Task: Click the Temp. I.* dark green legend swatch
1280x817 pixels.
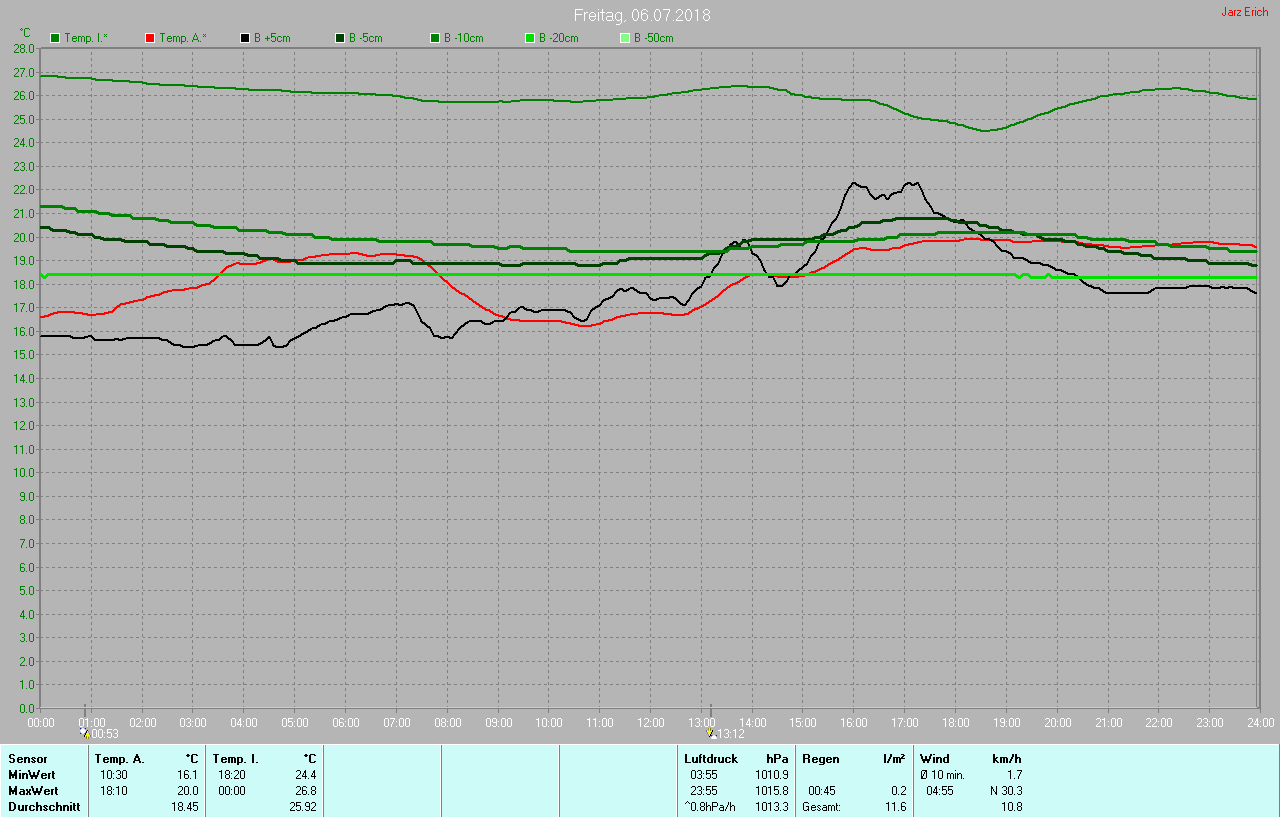Action: 55,38
